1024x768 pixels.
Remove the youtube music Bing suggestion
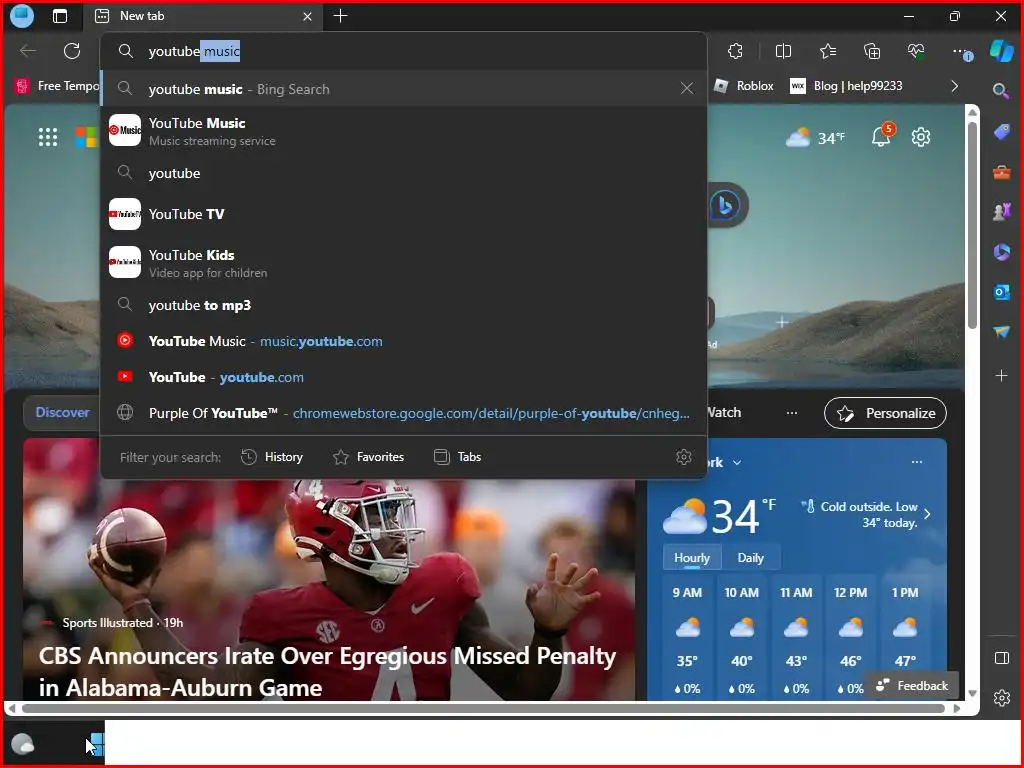(x=687, y=88)
